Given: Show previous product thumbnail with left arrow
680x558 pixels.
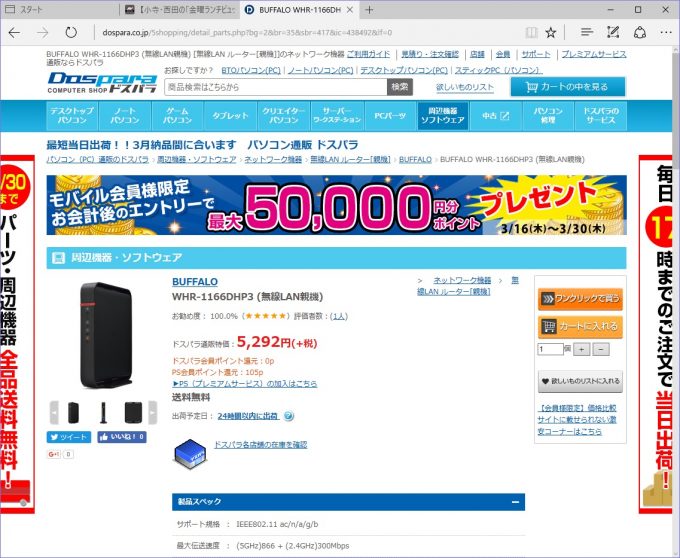Looking at the screenshot, I should tap(54, 412).
